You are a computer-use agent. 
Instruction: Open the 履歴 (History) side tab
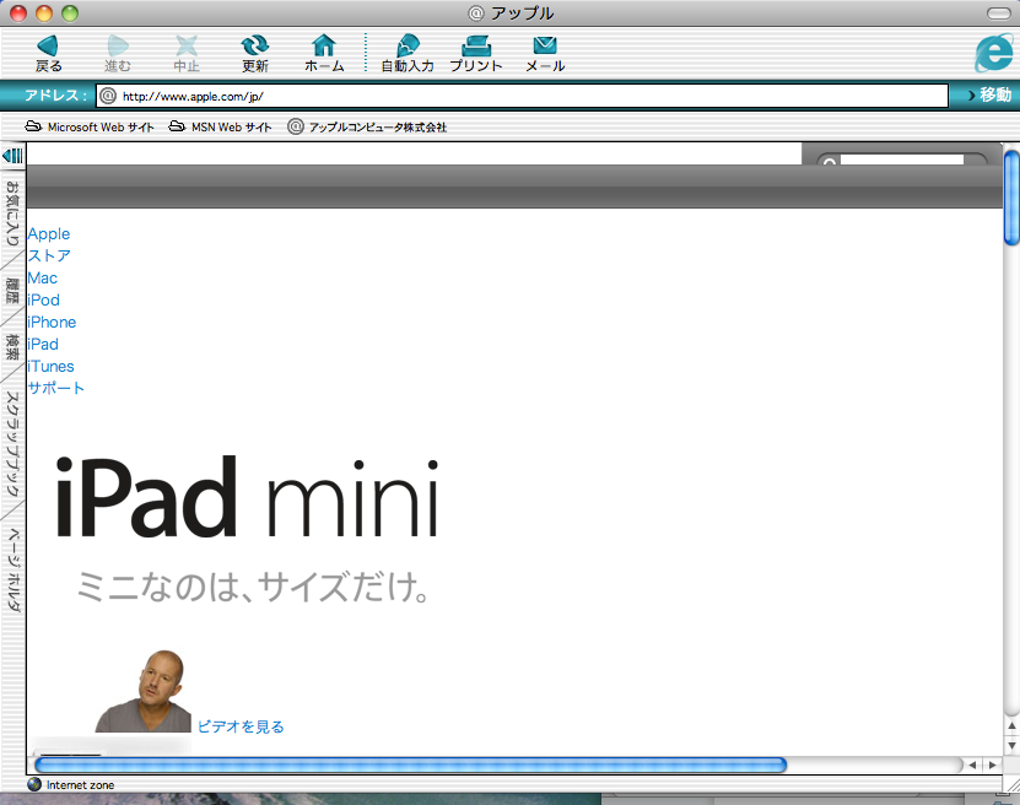(12, 290)
